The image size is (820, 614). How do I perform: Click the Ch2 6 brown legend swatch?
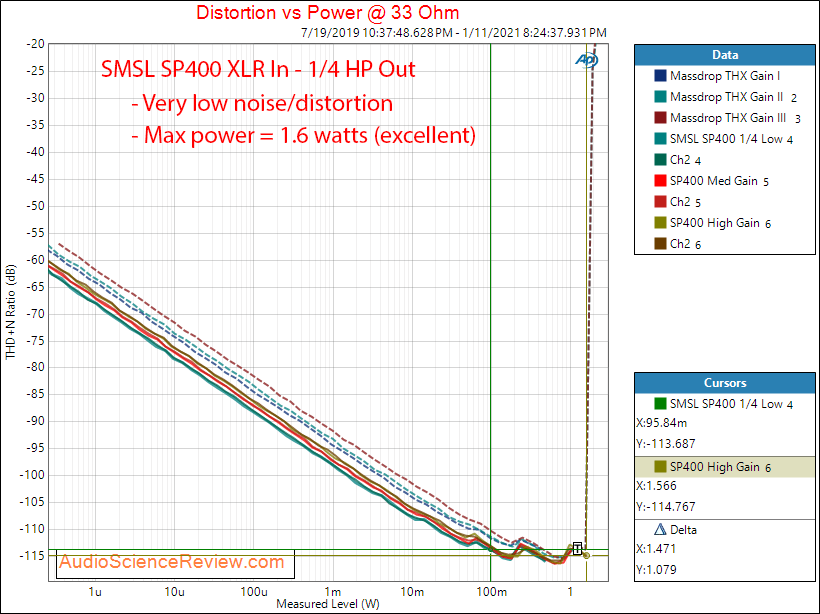point(660,244)
